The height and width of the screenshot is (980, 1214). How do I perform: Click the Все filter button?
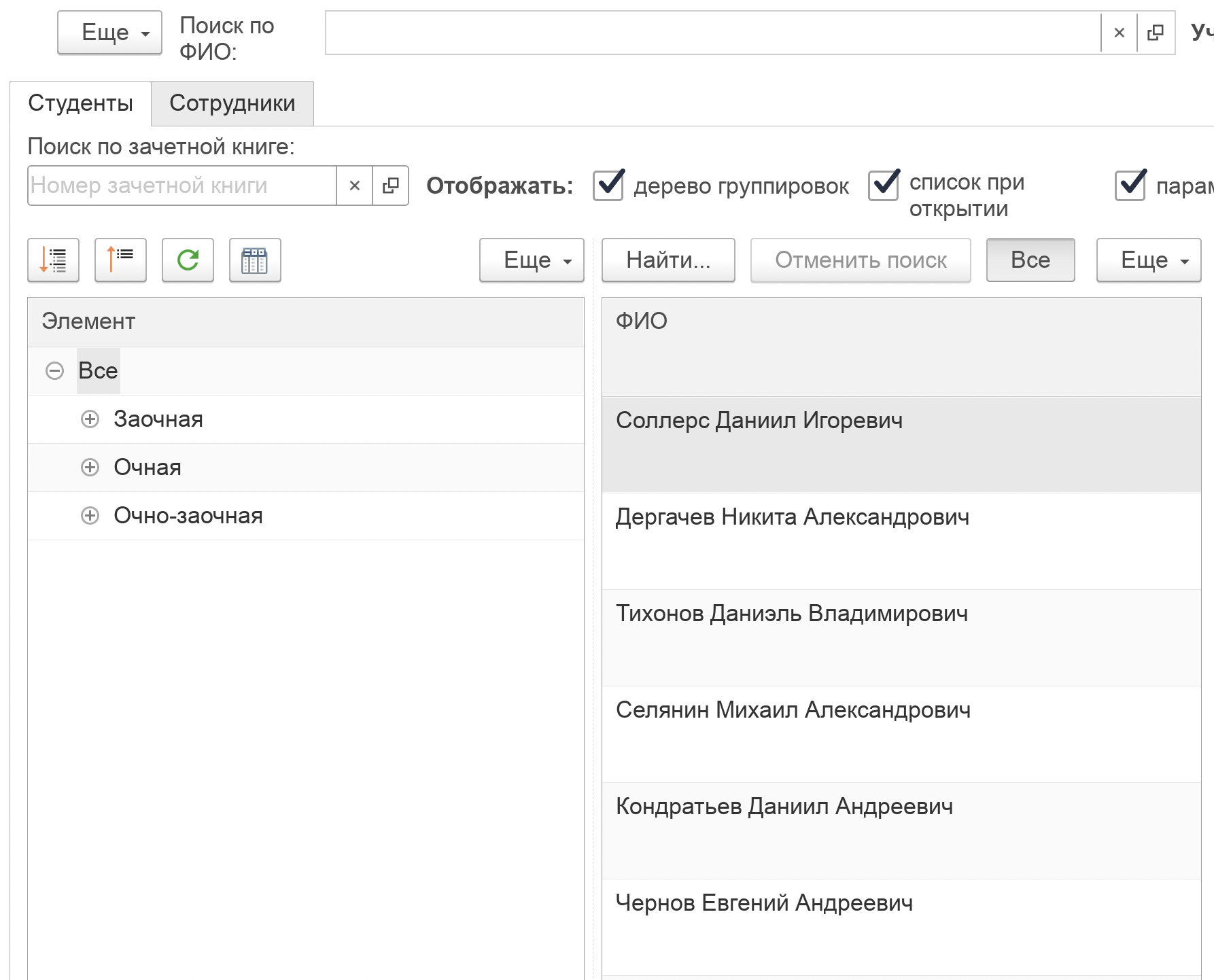tap(1030, 260)
